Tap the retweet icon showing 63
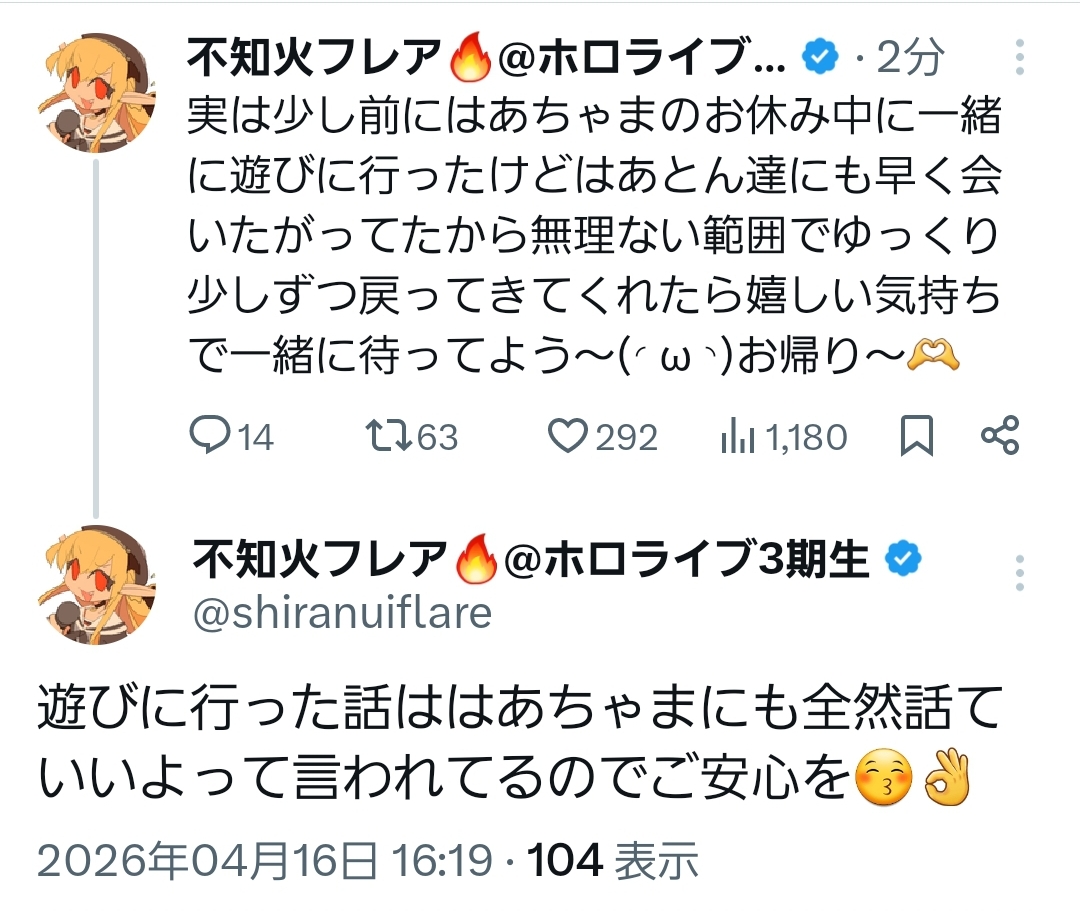1080x915 pixels. point(388,436)
